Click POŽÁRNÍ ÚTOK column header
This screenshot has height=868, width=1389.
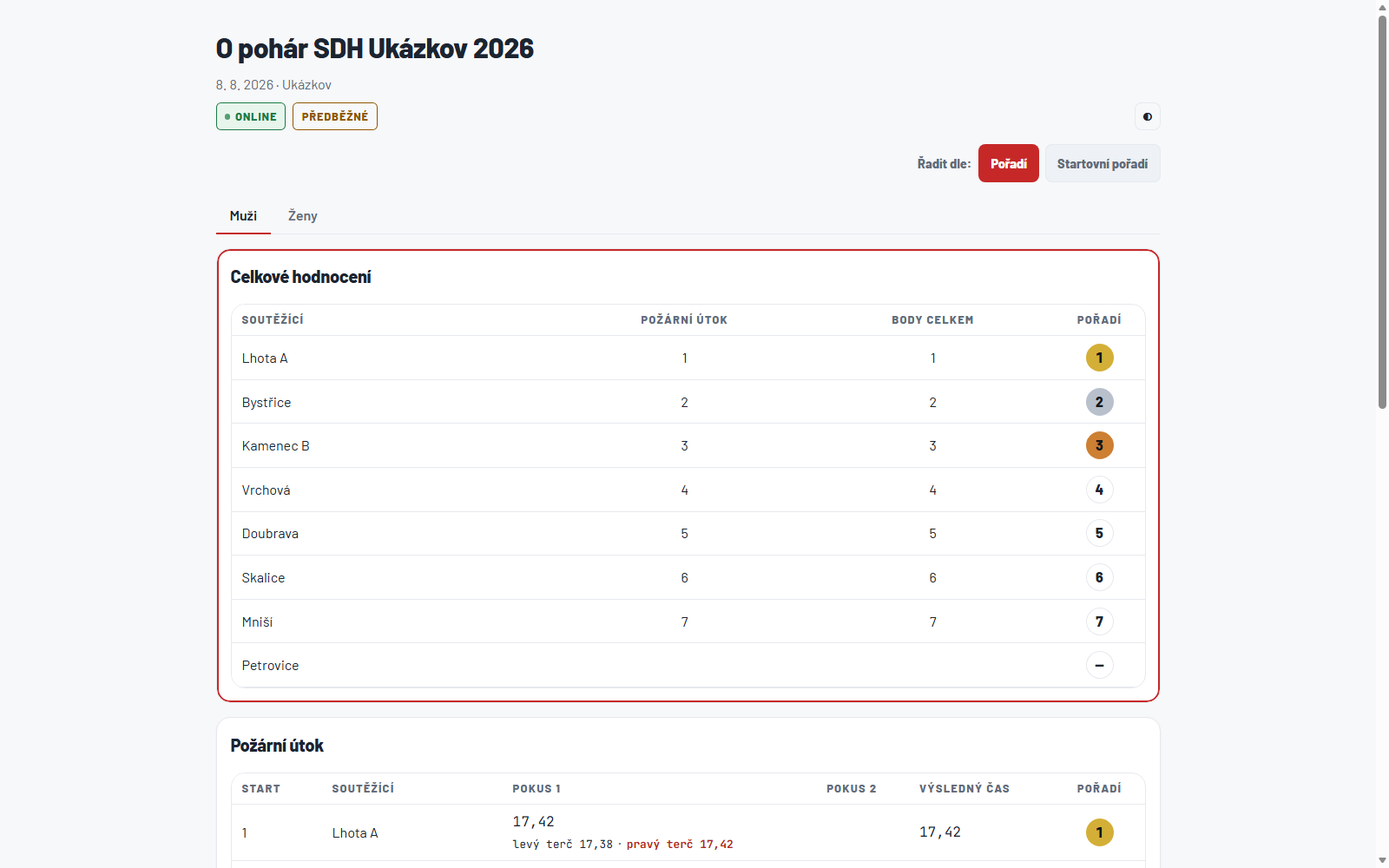point(684,320)
